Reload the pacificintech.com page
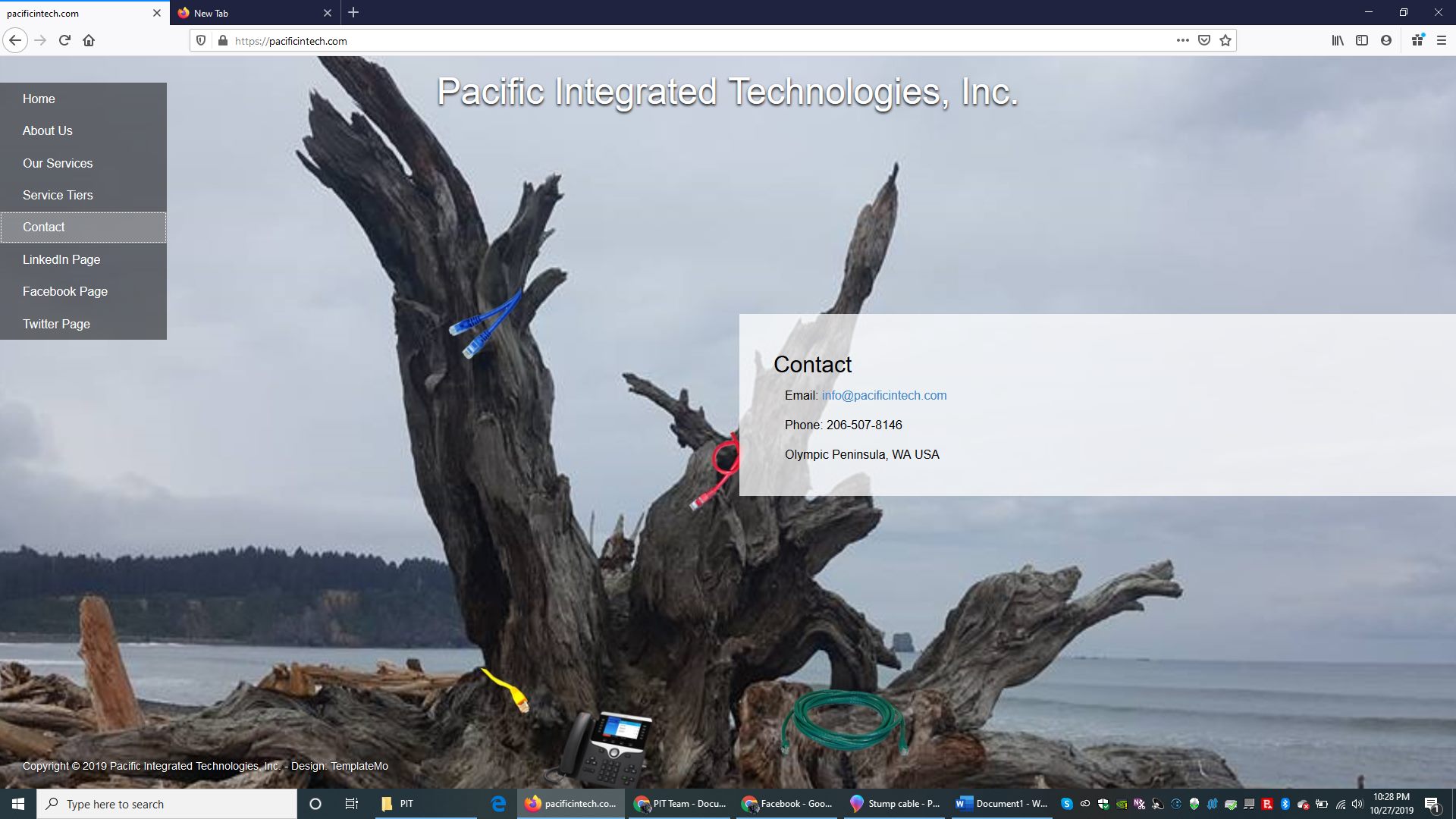The height and width of the screenshot is (819, 1456). tap(64, 40)
